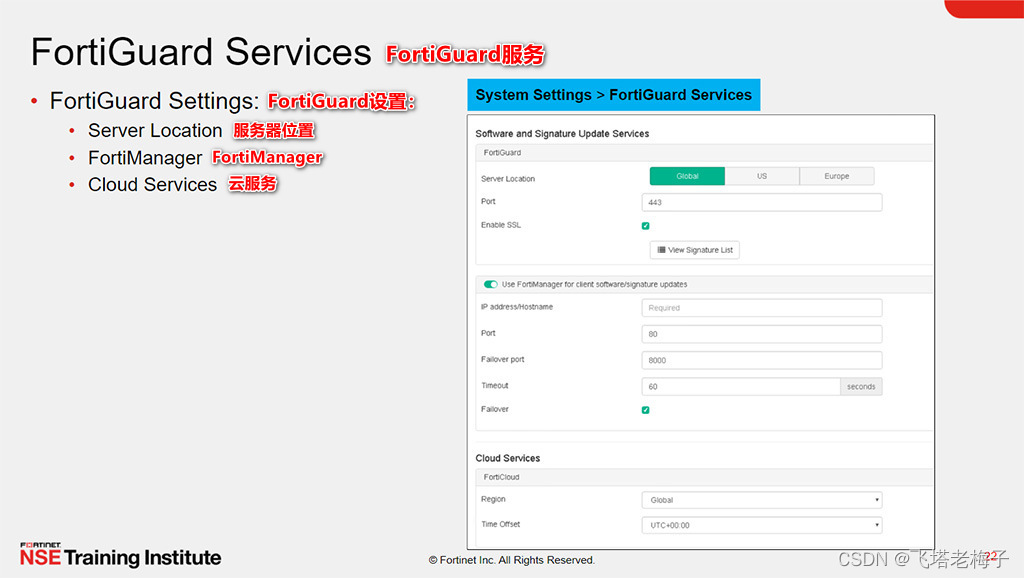Screen dimensions: 1024x578
Task: Click the Enable SSL label text
Action: point(501,225)
